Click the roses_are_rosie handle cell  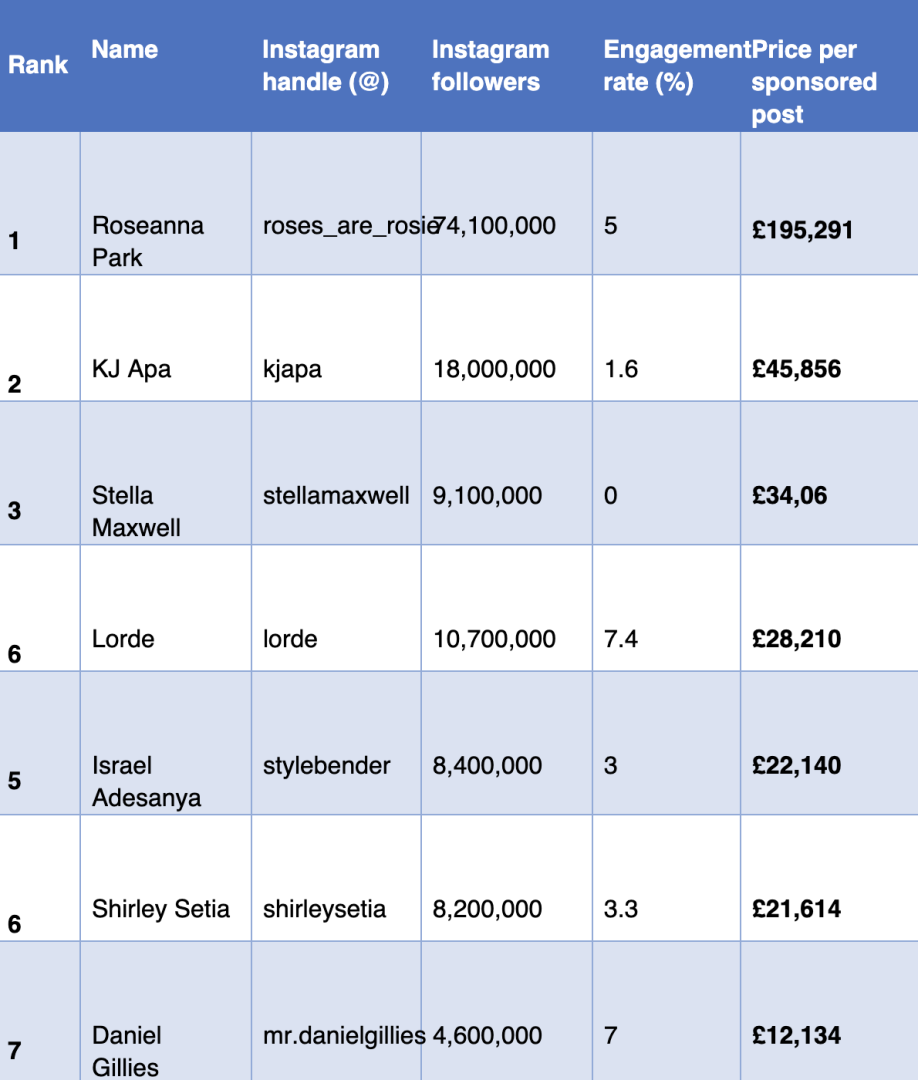point(336,203)
